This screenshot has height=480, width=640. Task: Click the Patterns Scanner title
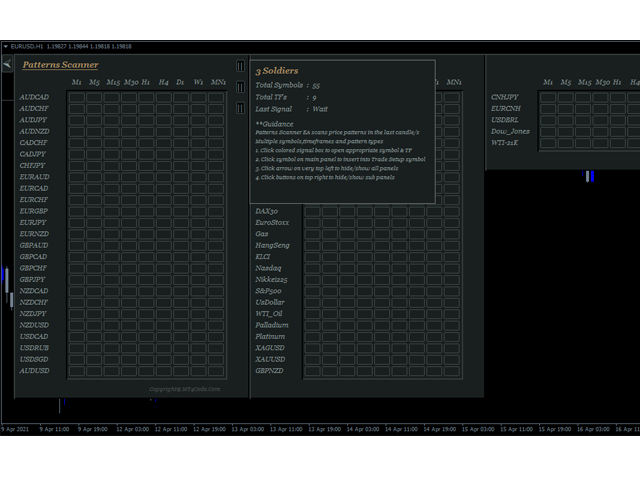pyautogui.click(x=60, y=65)
